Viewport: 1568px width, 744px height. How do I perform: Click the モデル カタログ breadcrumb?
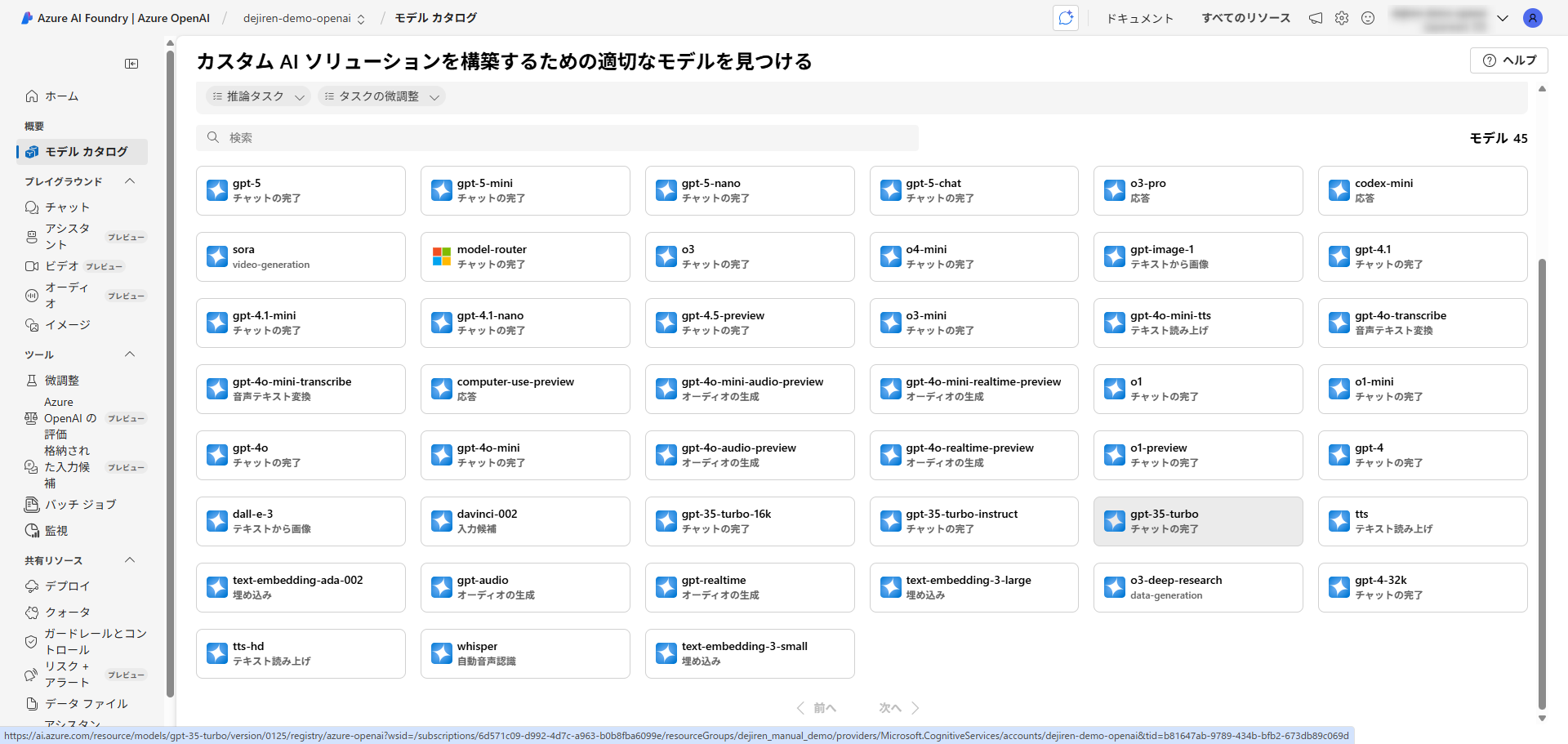click(435, 18)
